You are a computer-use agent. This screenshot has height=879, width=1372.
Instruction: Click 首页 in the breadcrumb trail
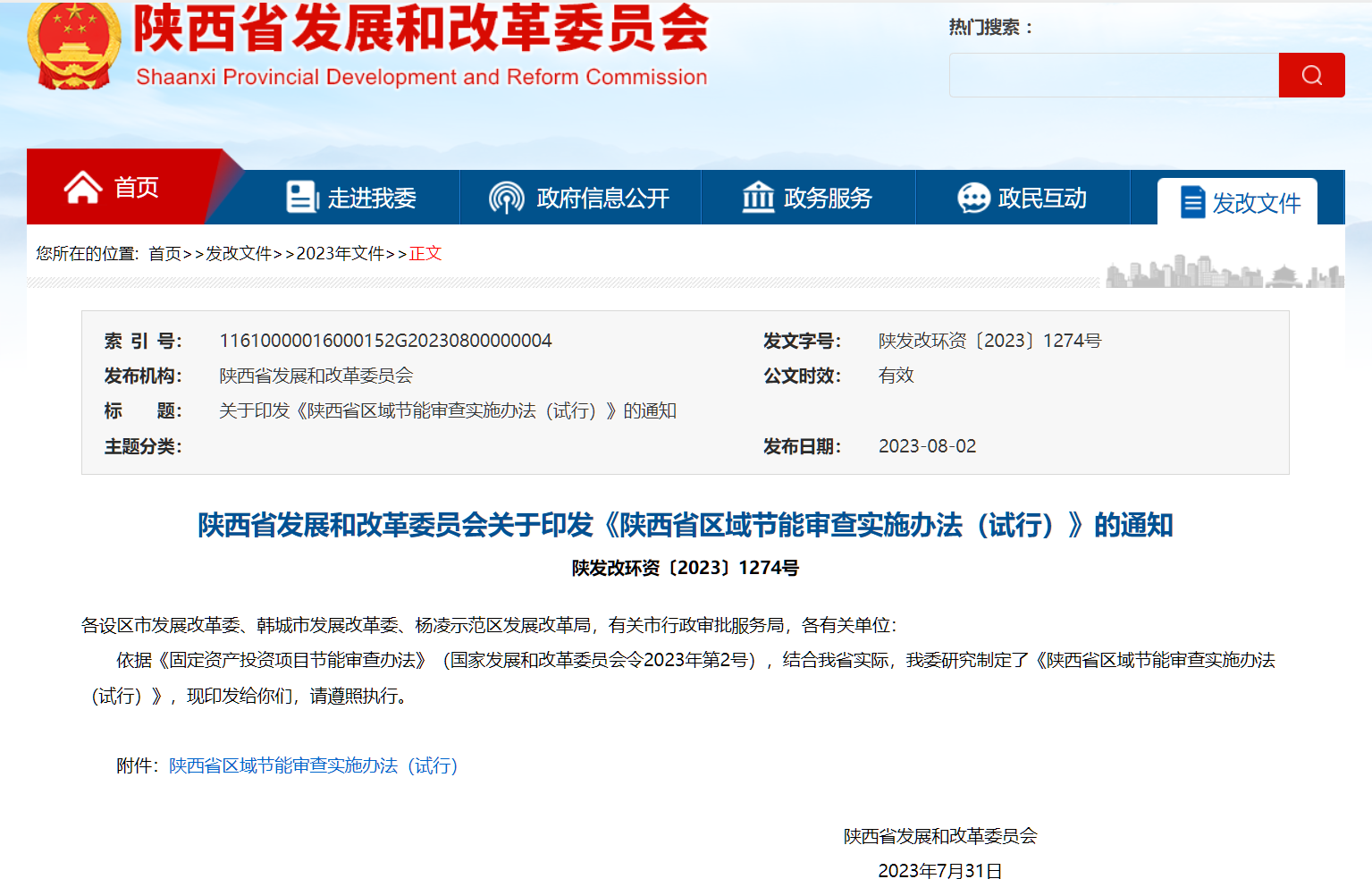tap(164, 254)
